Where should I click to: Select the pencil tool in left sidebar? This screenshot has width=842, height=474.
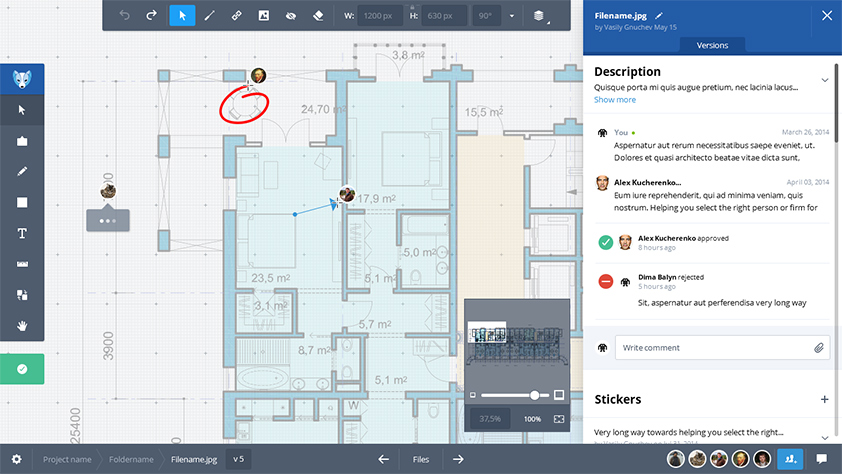pyautogui.click(x=22, y=171)
